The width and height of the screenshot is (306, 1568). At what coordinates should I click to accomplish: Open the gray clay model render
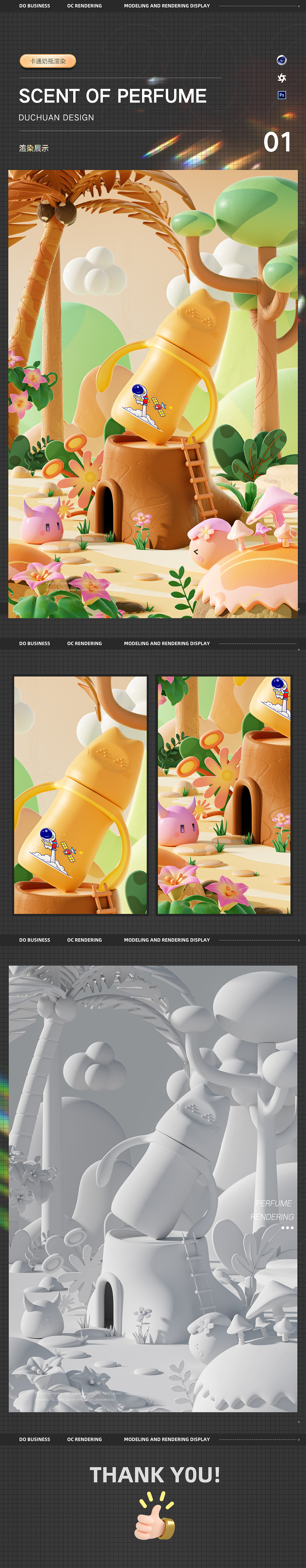click(x=153, y=1189)
